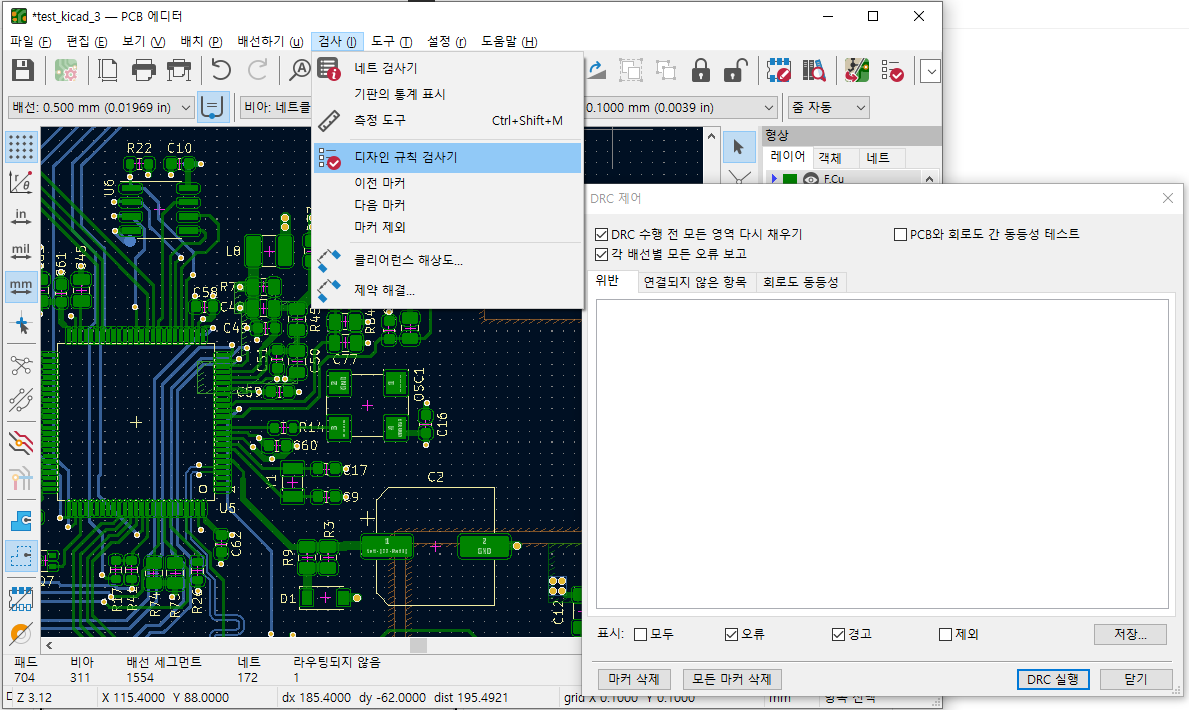Click the Find magnifier icon
Viewport: 1189px width, 710px height.
coord(300,71)
